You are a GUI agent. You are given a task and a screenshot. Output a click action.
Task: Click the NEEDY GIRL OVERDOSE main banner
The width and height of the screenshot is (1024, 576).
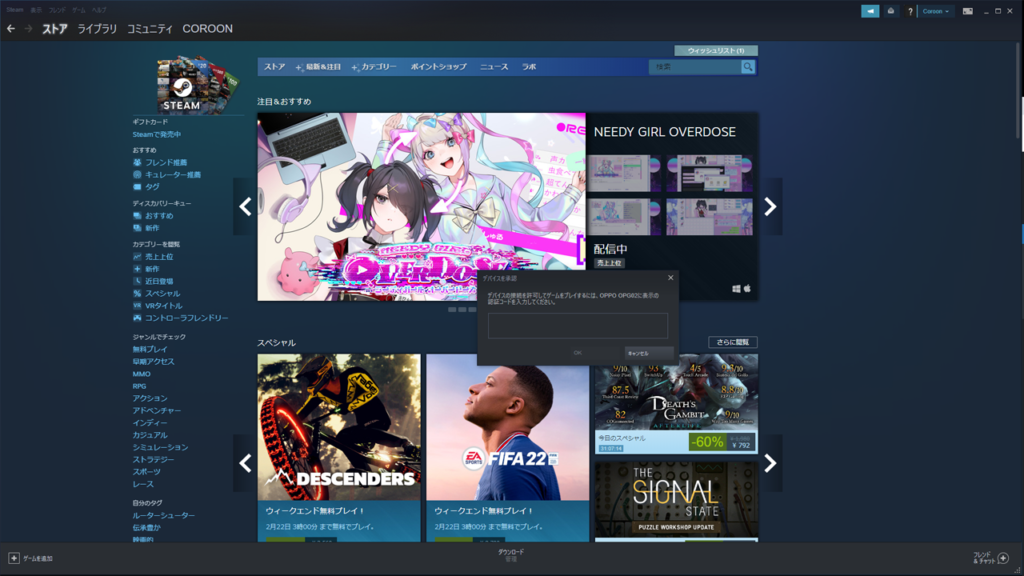pyautogui.click(x=421, y=207)
